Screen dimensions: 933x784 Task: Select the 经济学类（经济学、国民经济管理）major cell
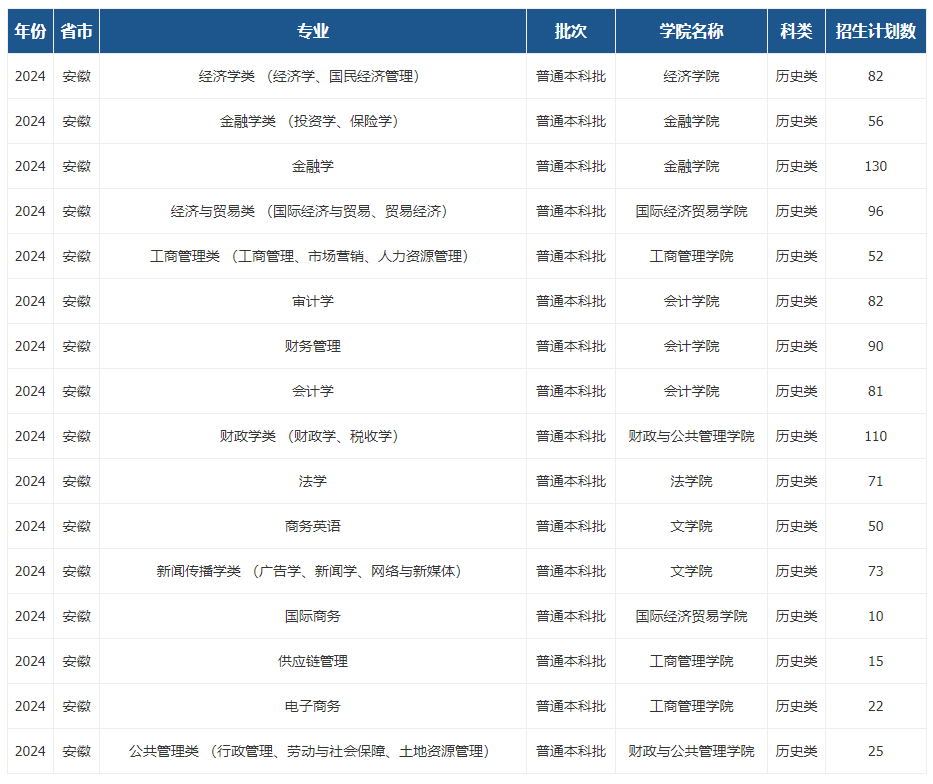click(x=313, y=76)
